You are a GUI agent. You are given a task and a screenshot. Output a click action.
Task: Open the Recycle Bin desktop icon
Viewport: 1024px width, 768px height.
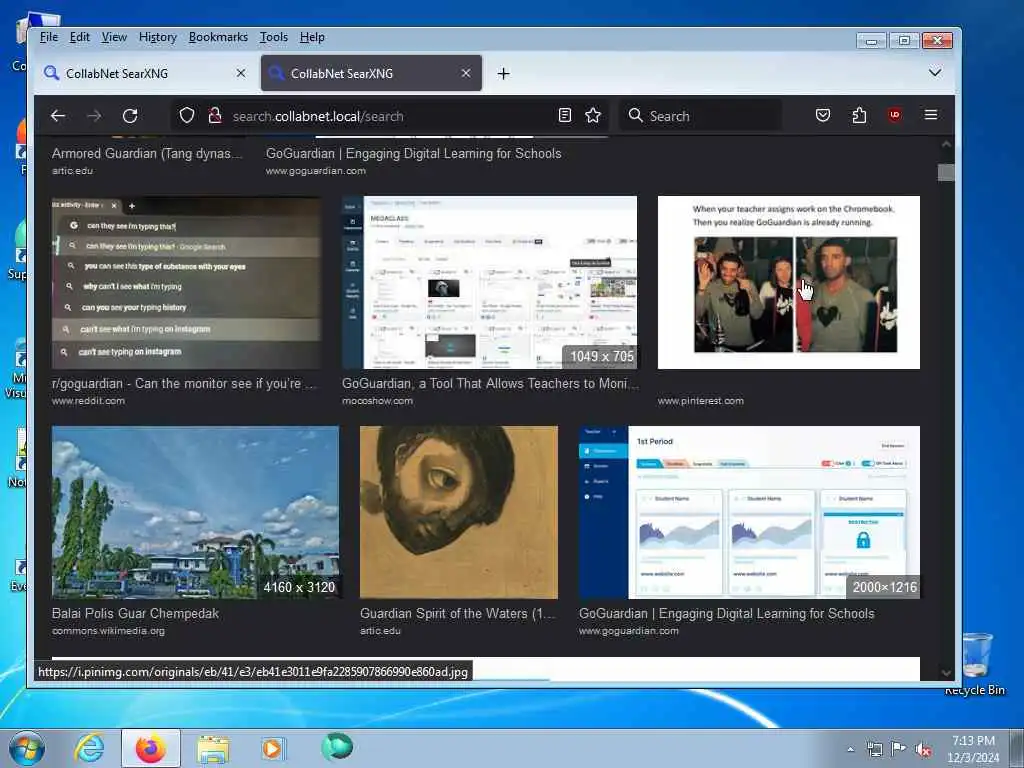point(976,663)
